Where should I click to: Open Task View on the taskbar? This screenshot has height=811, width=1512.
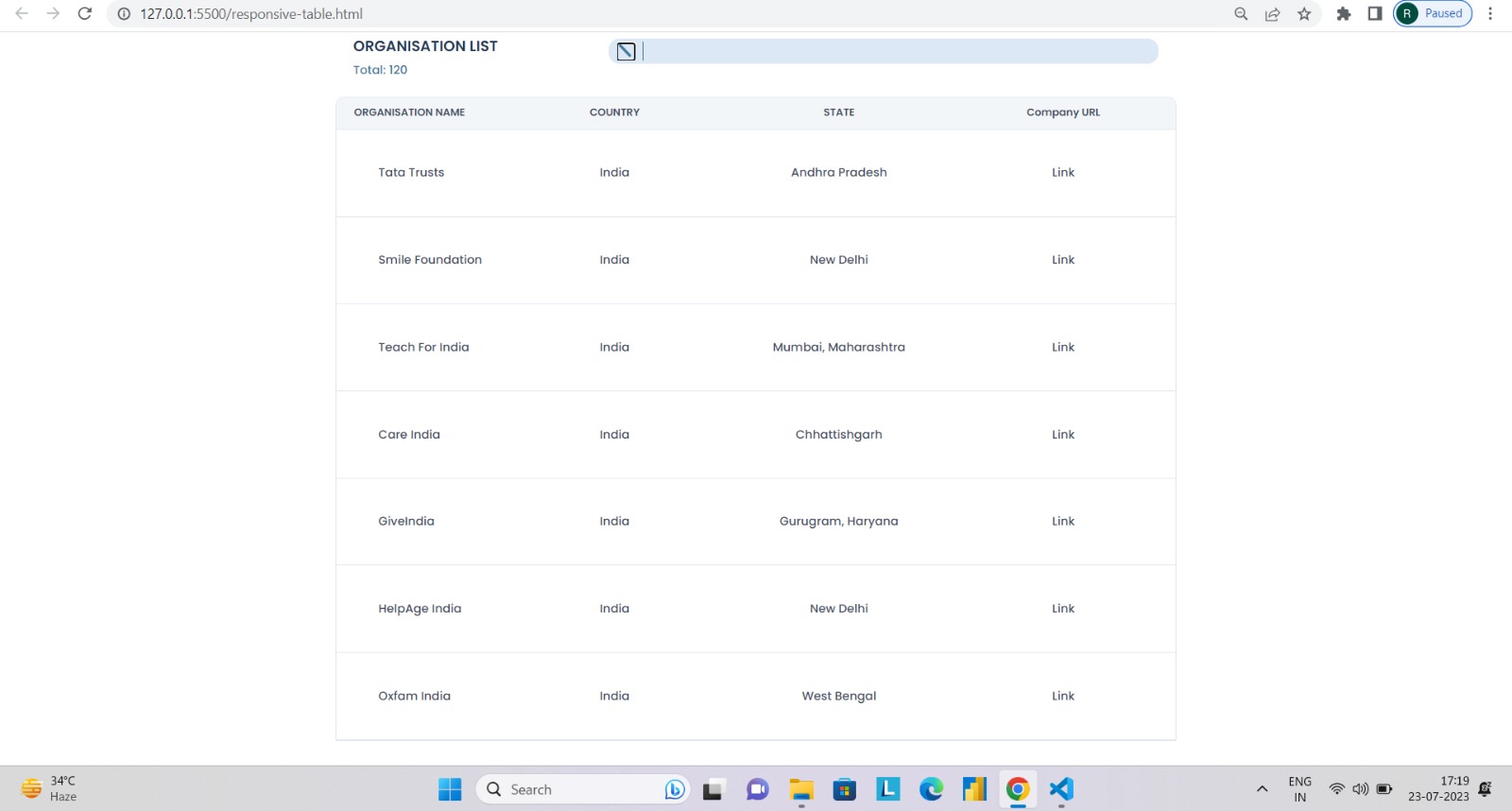coord(713,789)
